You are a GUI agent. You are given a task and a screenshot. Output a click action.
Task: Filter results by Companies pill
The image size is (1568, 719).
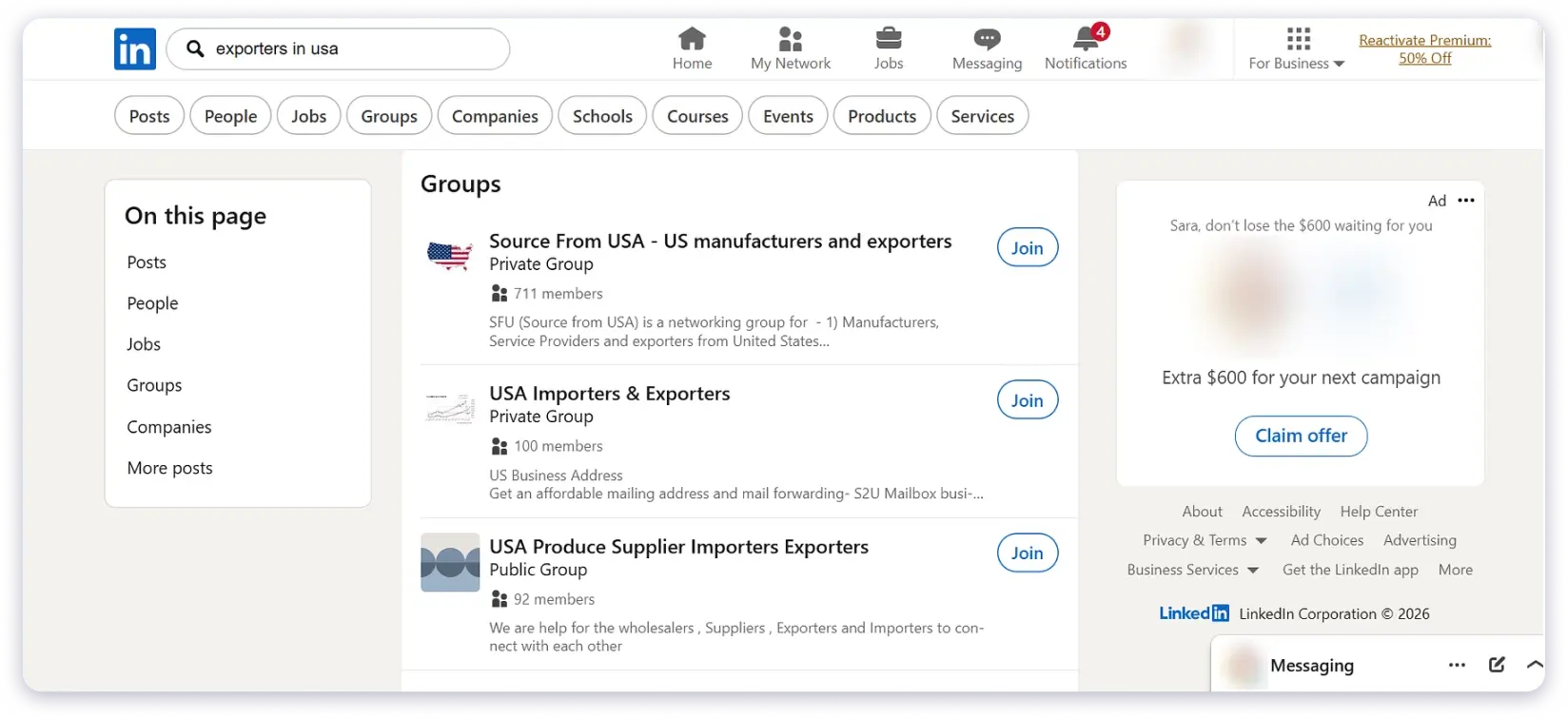click(x=495, y=116)
